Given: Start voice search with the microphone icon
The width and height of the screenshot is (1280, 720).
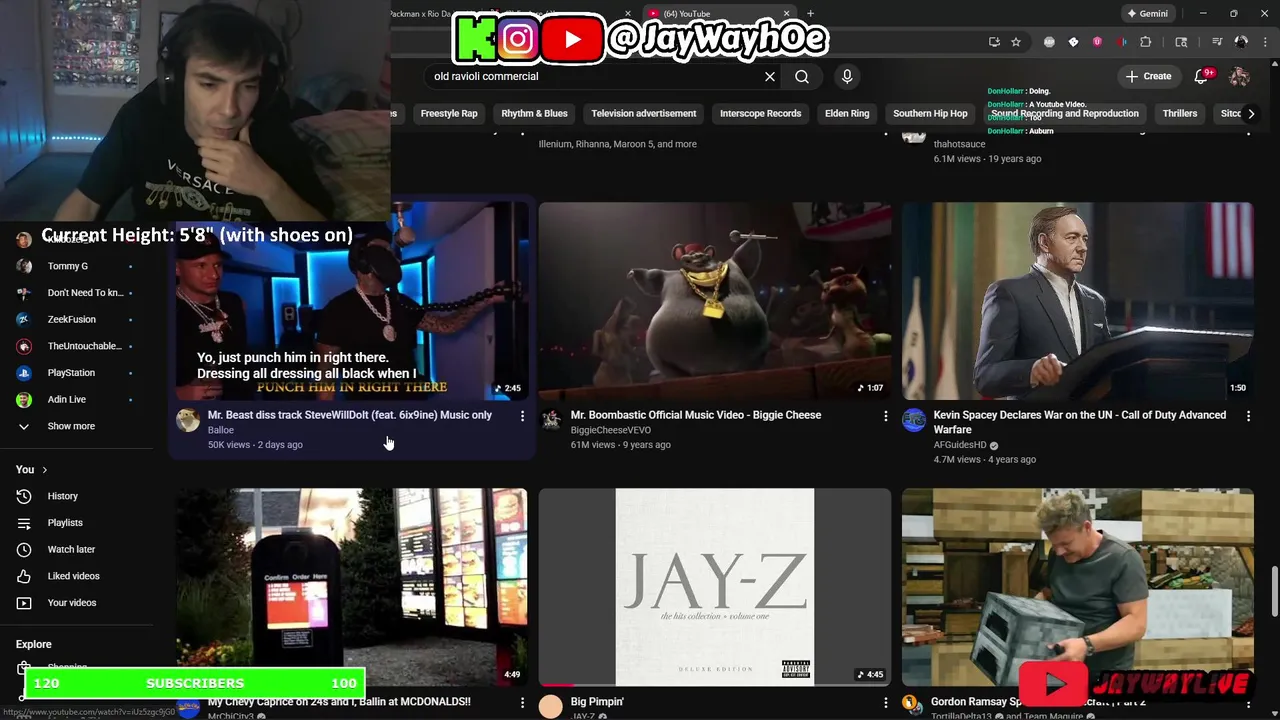Looking at the screenshot, I should coord(847,76).
